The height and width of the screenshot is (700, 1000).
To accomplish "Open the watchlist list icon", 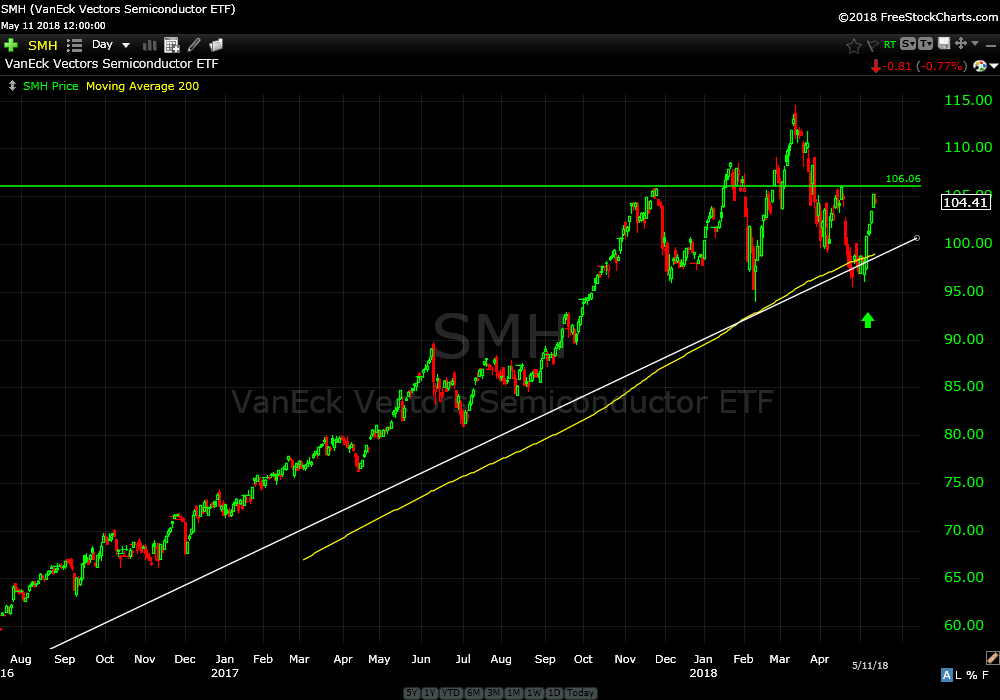I will click(x=74, y=45).
